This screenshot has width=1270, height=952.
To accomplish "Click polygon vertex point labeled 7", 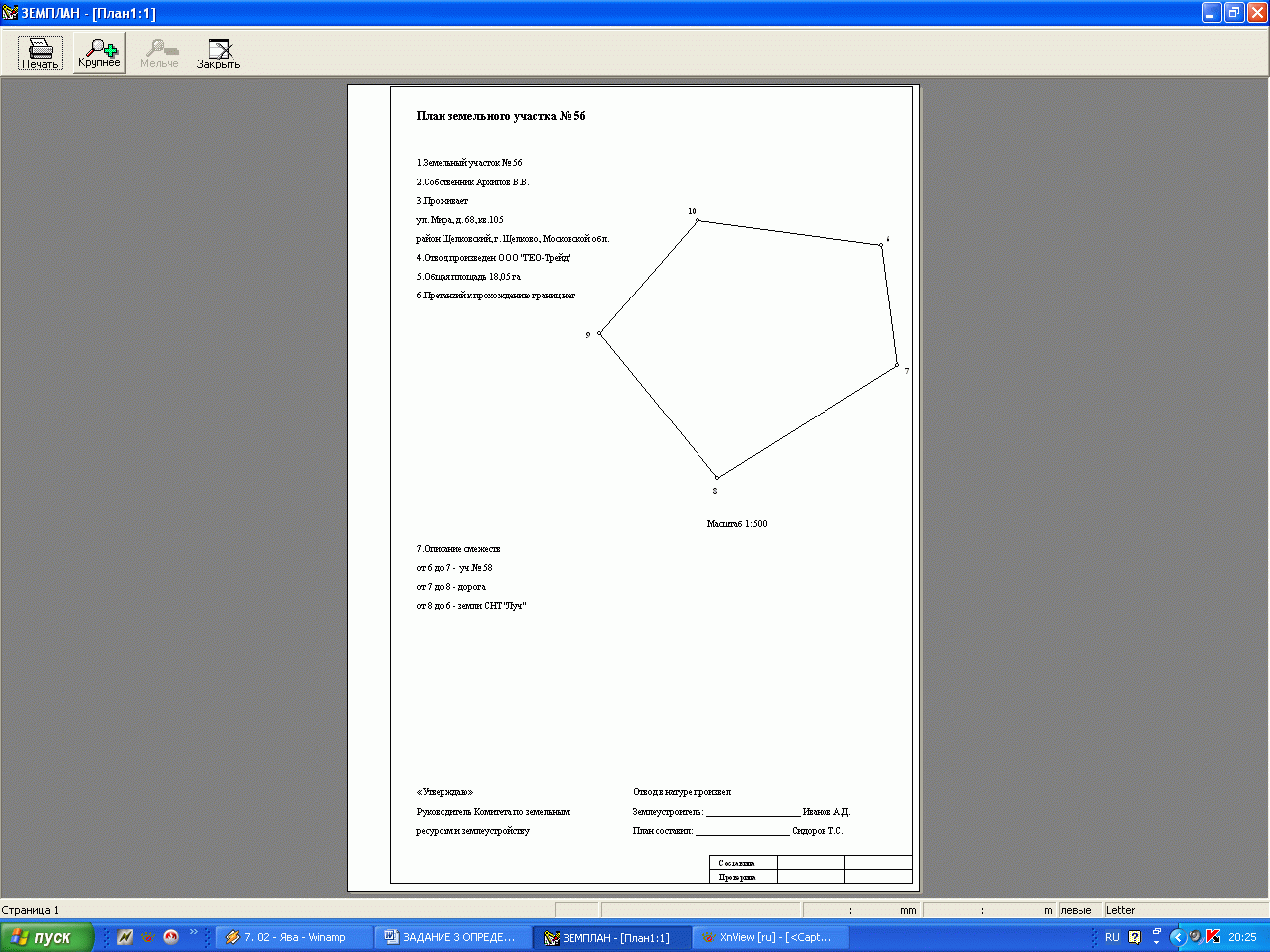I will click(x=897, y=365).
